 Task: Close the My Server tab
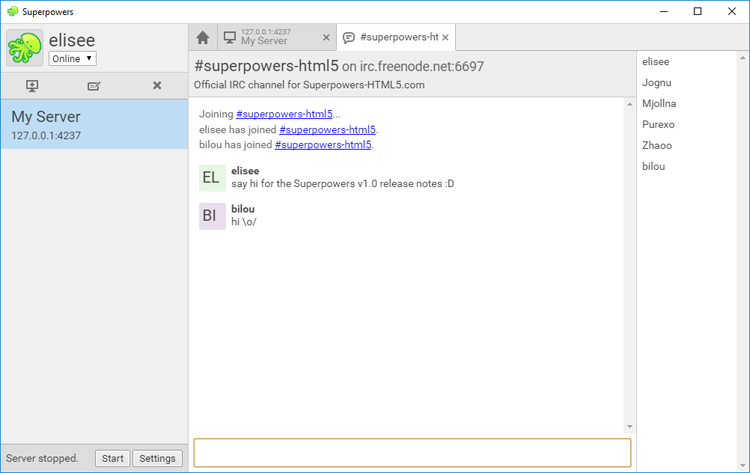click(326, 37)
